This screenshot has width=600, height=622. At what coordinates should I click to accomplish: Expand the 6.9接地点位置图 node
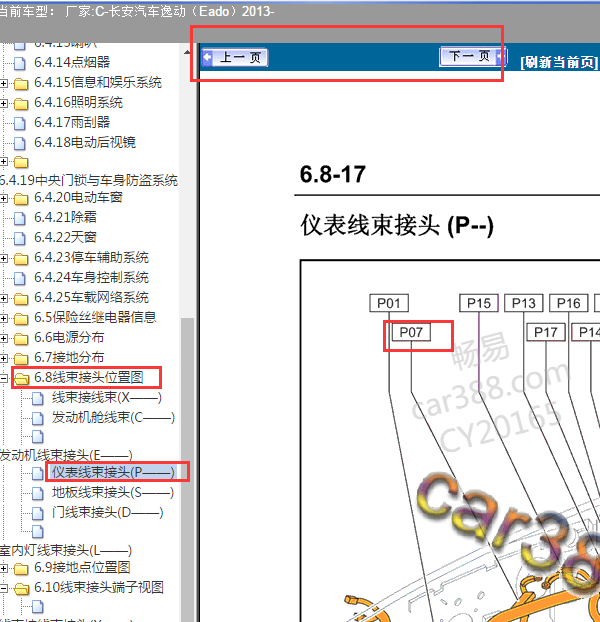(x=4, y=568)
